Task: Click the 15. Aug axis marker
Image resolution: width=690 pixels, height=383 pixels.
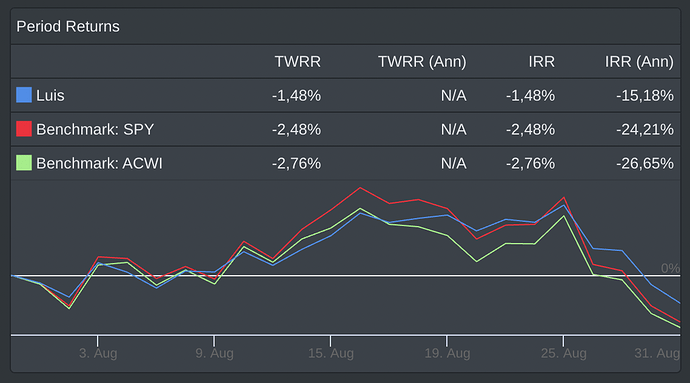Action: pos(330,353)
